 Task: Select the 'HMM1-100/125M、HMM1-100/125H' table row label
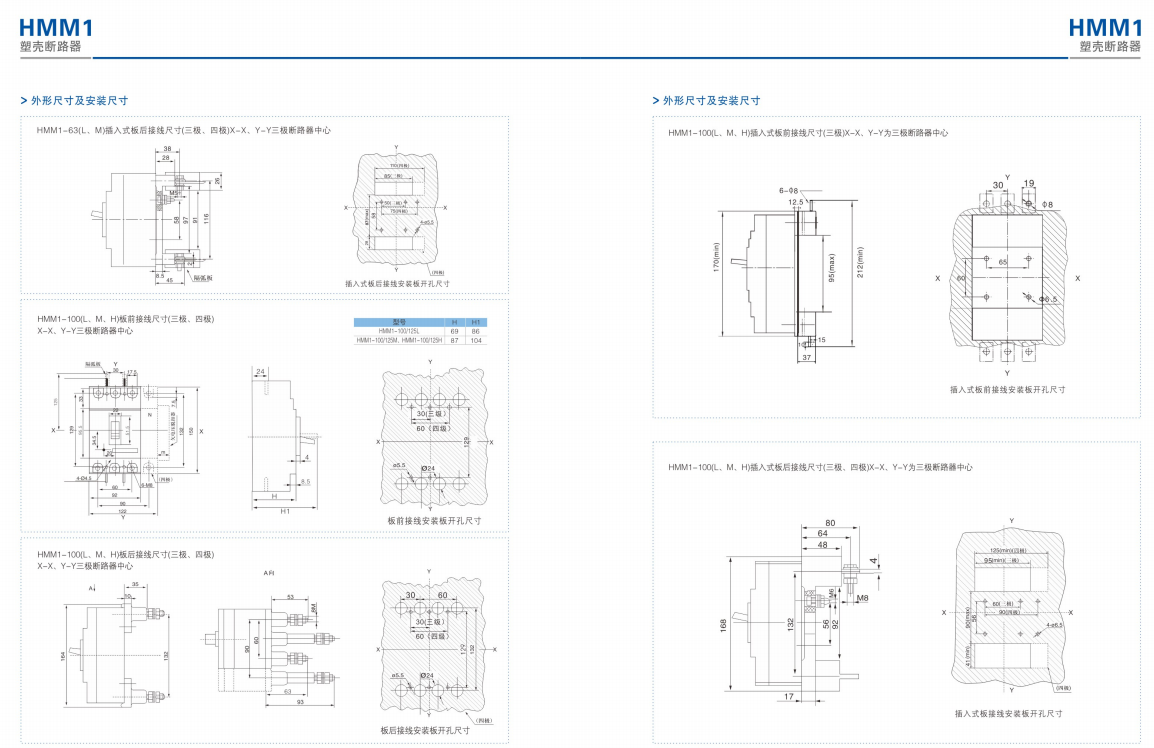pyautogui.click(x=399, y=340)
